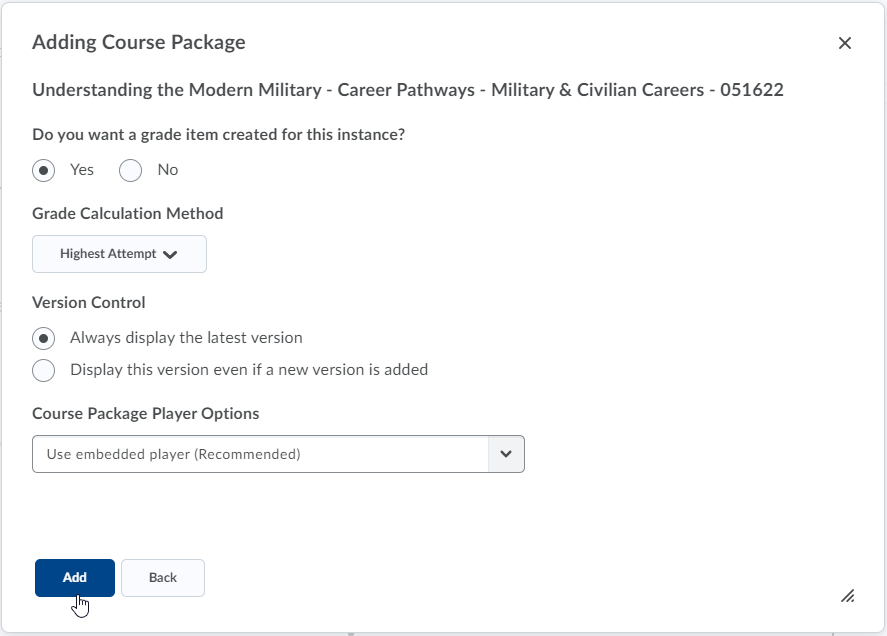Select Yes radio for grade item creation
The image size is (887, 636).
pos(44,170)
